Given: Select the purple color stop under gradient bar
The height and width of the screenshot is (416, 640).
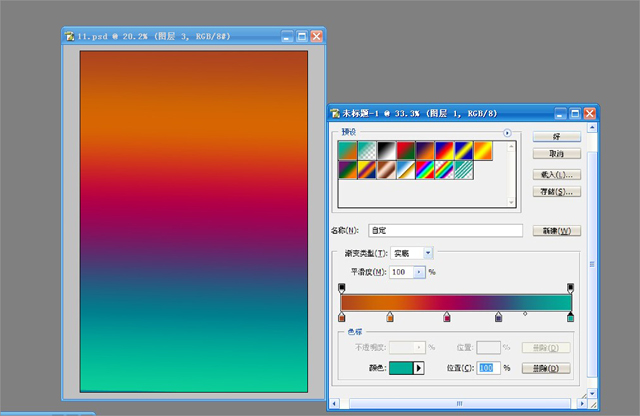Looking at the screenshot, I should (x=498, y=317).
